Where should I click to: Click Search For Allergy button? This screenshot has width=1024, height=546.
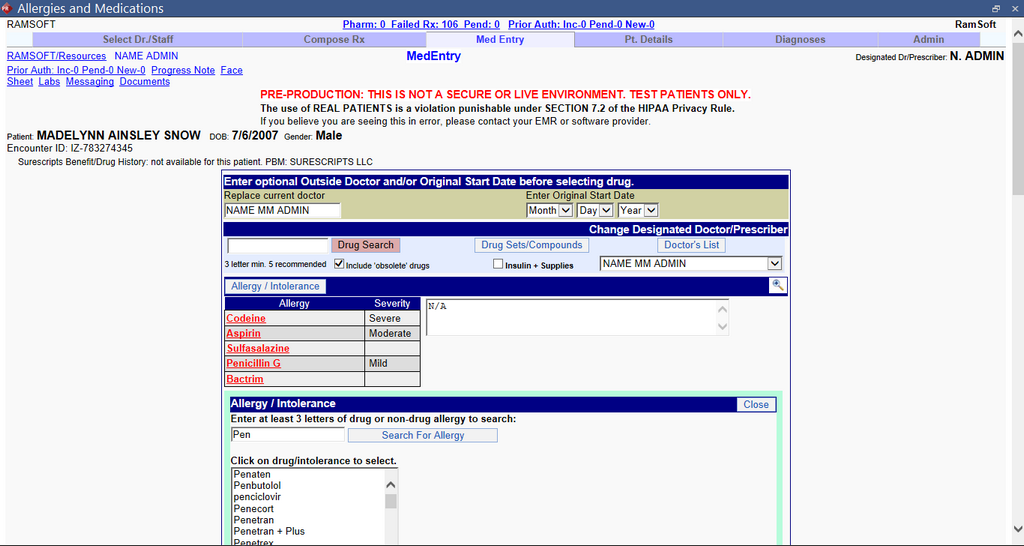[x=422, y=435]
